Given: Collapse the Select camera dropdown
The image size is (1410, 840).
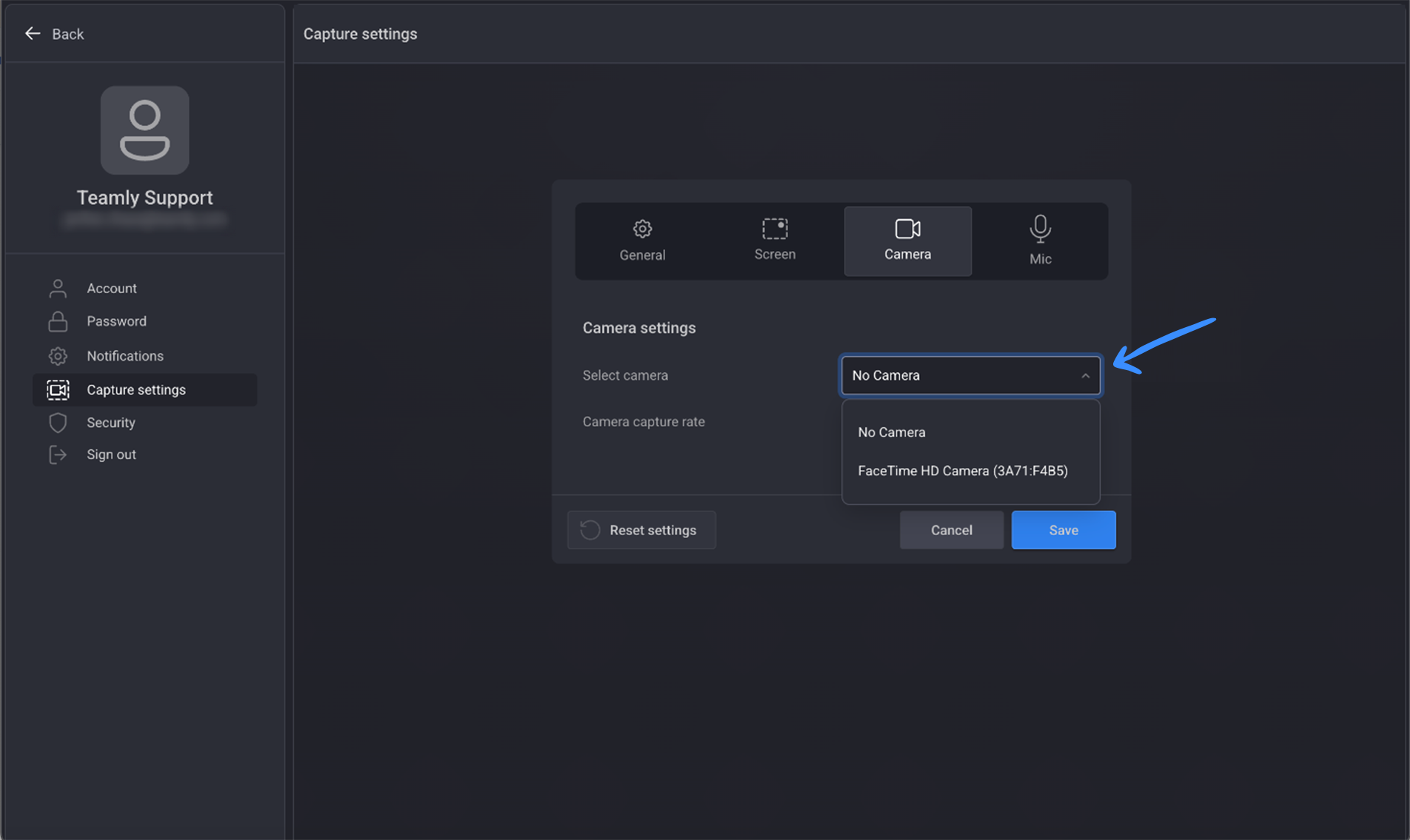Looking at the screenshot, I should click(970, 375).
